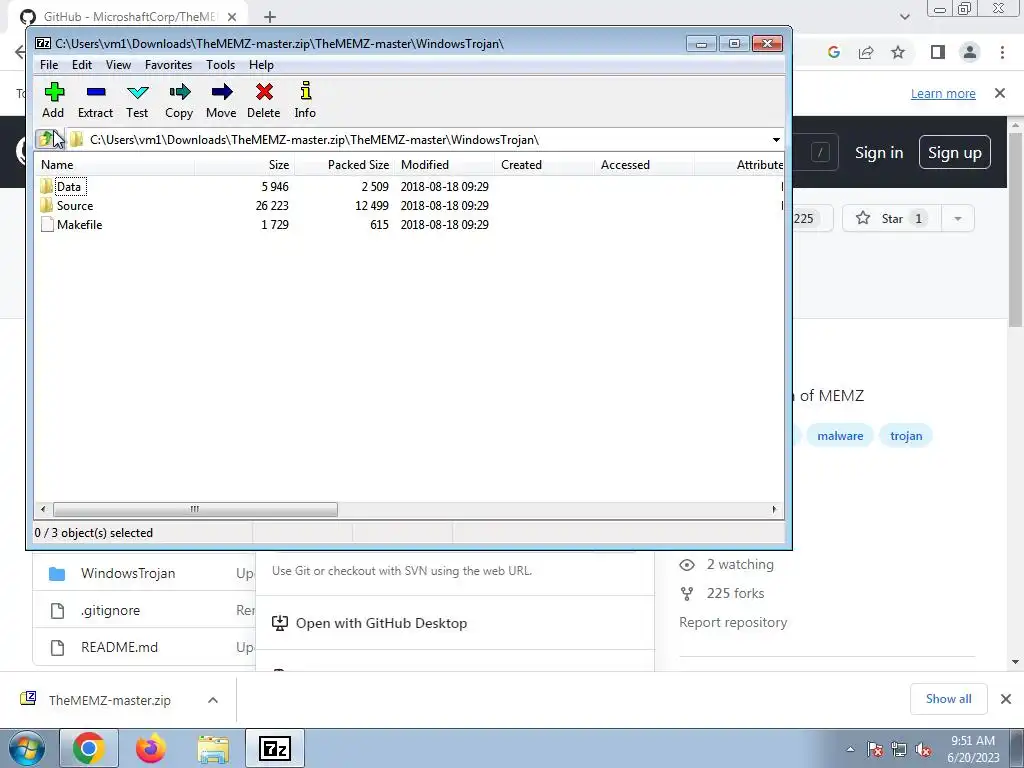
Task: Open the Tools menu
Action: coord(220,65)
